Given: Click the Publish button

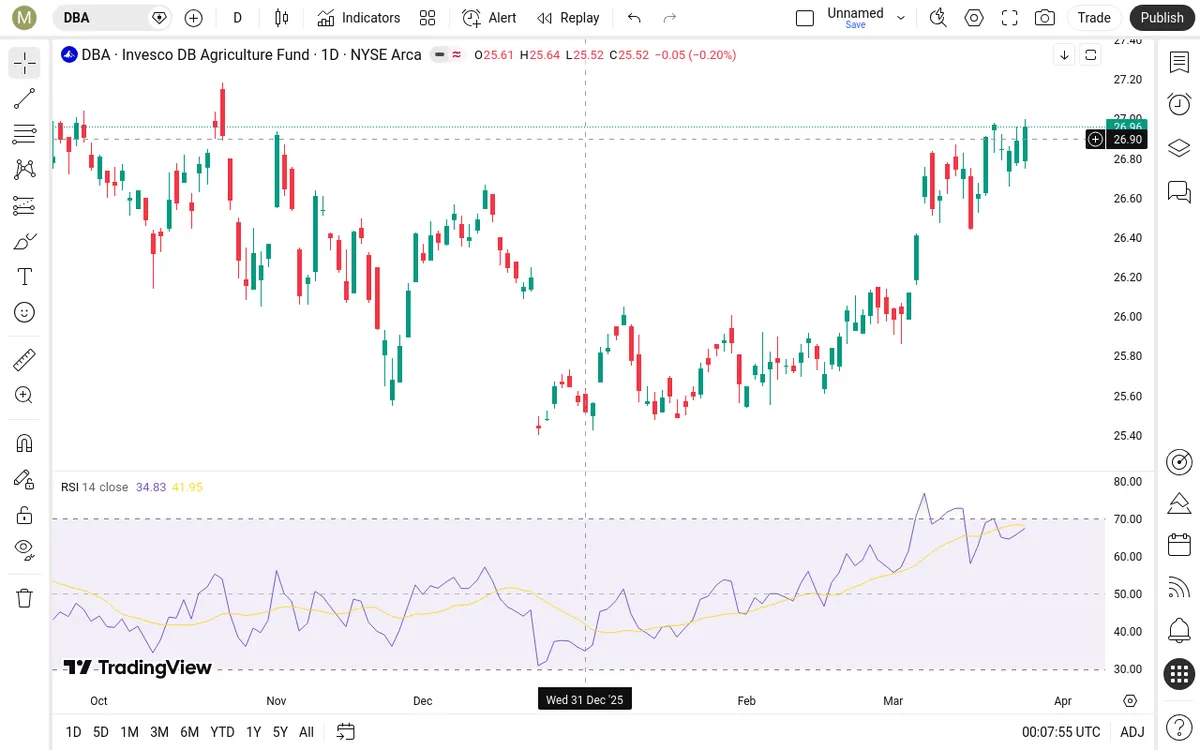Looking at the screenshot, I should tap(1162, 18).
